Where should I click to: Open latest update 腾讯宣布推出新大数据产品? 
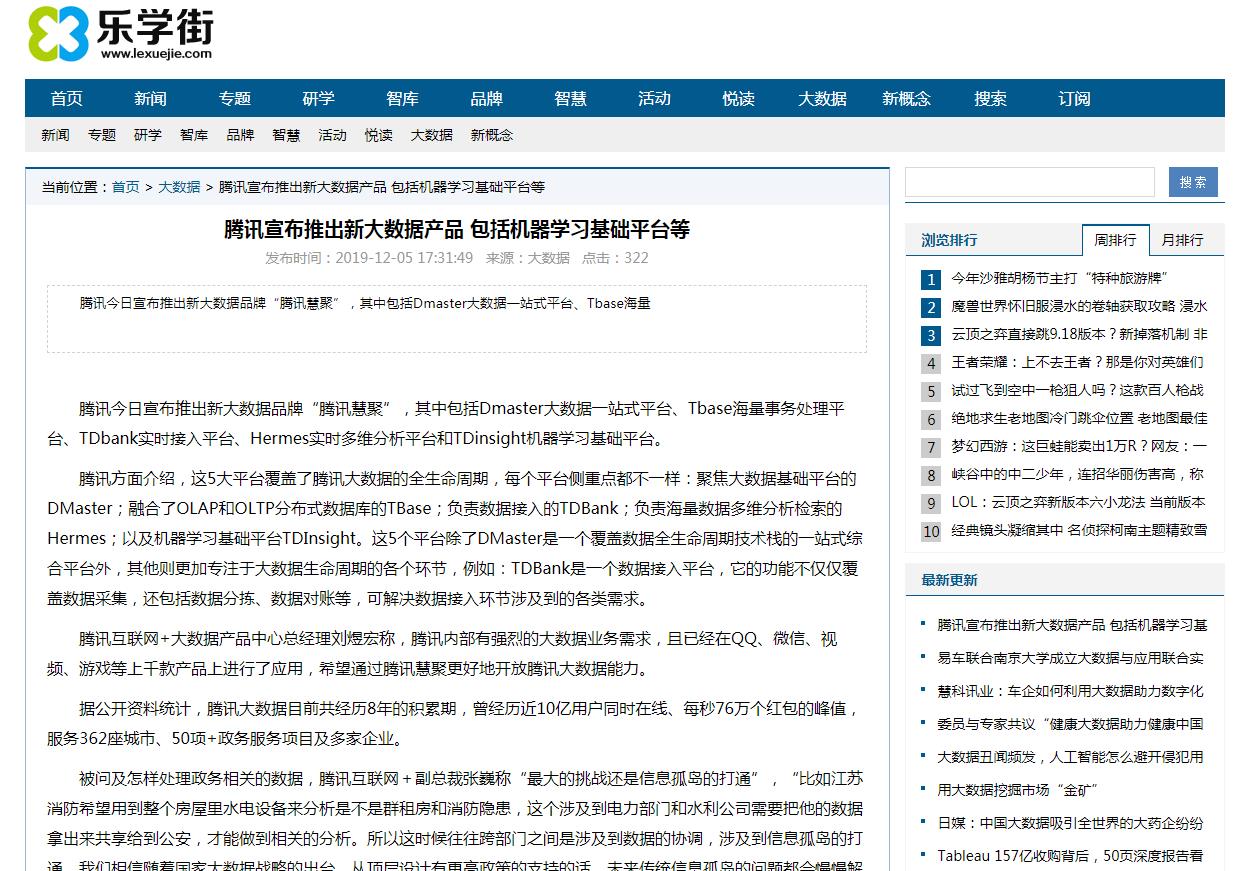tap(1072, 625)
